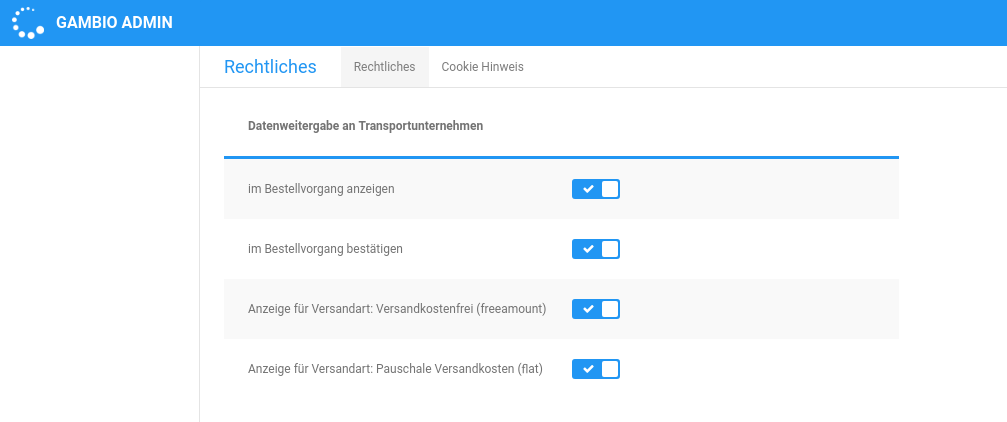Click the Datenweitergabe an Transportunternehmen section header
This screenshot has height=422, width=1007.
point(365,126)
